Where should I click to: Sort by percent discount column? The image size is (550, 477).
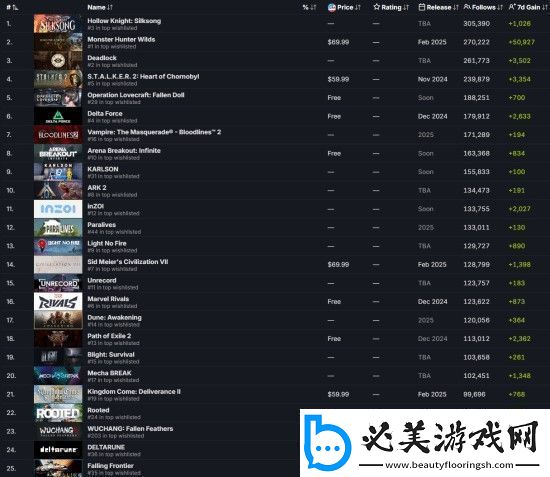[309, 7]
